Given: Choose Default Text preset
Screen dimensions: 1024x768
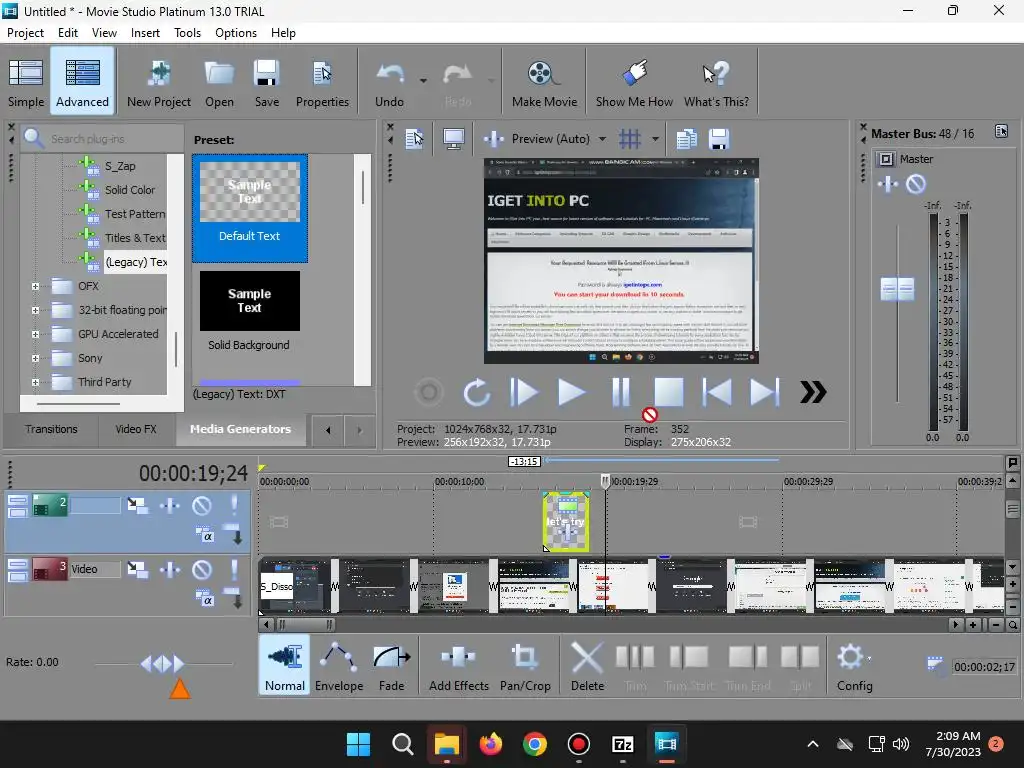Looking at the screenshot, I should tap(249, 208).
